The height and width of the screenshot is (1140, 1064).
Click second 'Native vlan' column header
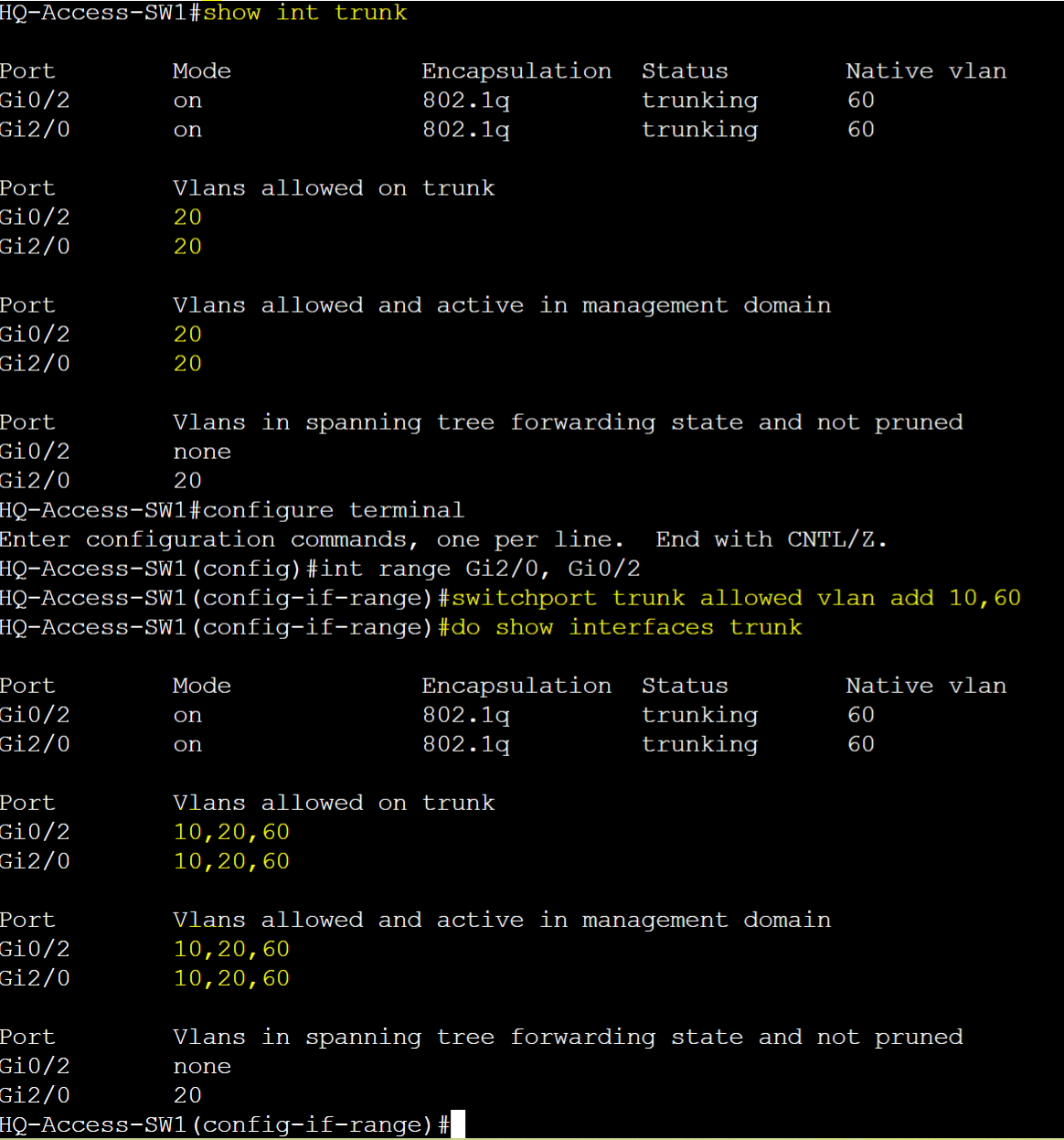pos(926,686)
